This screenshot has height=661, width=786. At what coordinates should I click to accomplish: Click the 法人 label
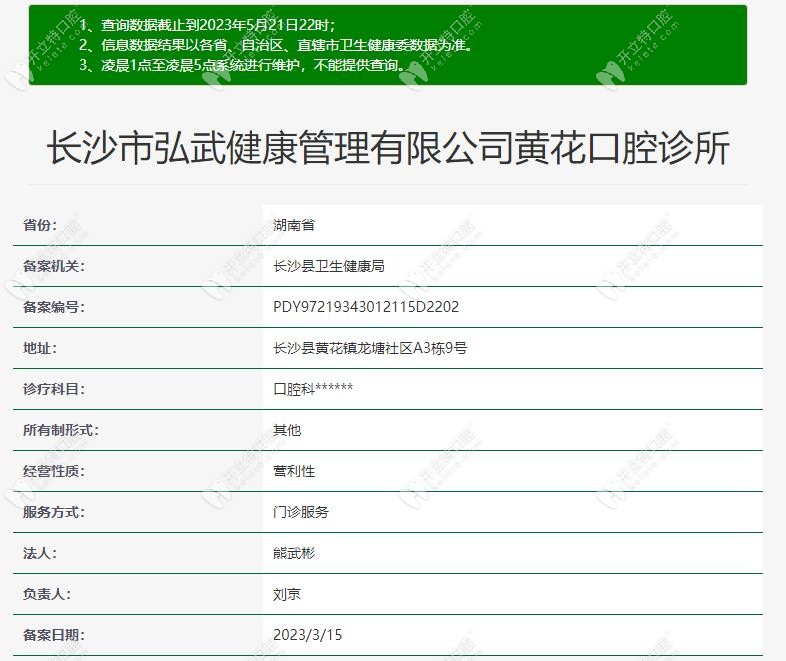pyautogui.click(x=40, y=553)
